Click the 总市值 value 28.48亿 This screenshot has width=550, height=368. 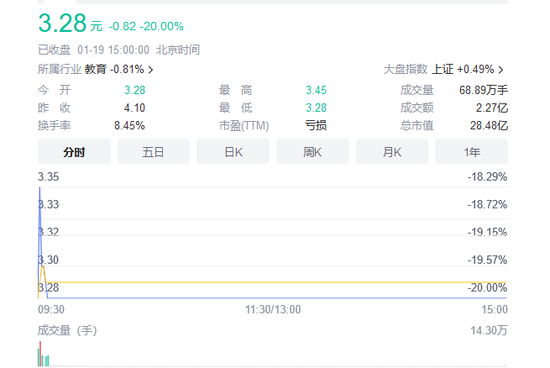click(489, 125)
